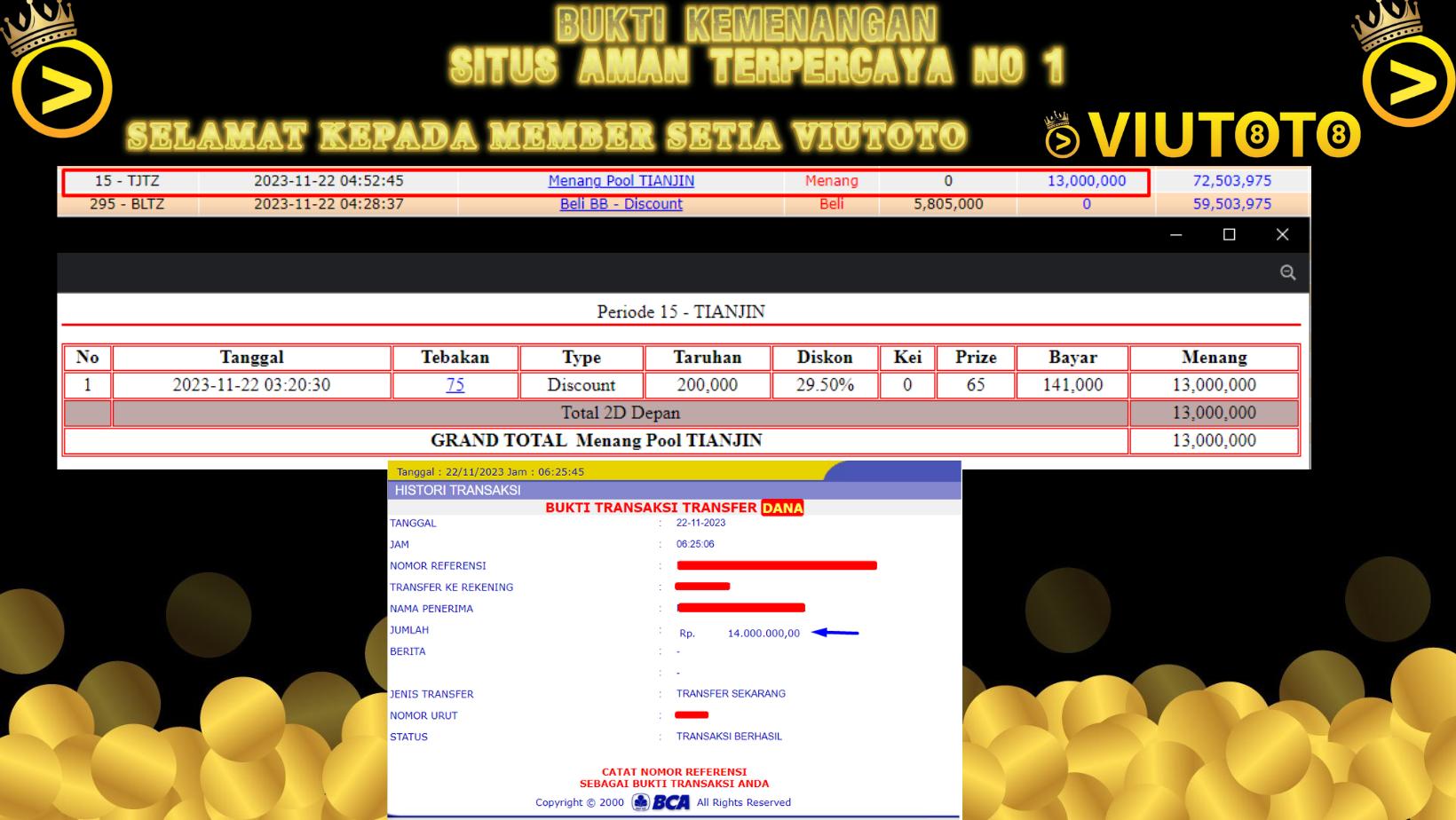Select the 15 - TJTZ row cell
The height and width of the screenshot is (820, 1456).
(128, 181)
